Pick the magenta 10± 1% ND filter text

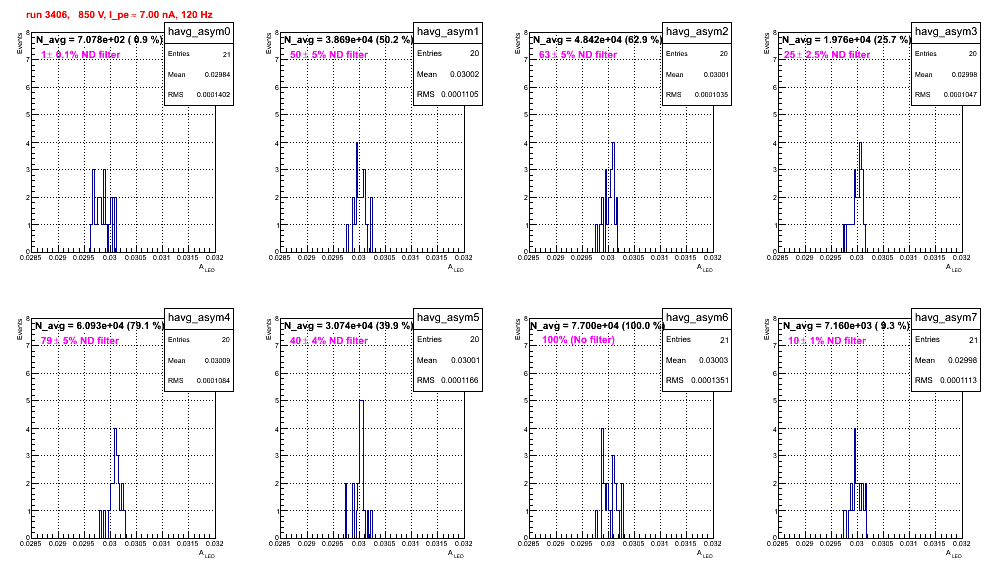coord(827,341)
